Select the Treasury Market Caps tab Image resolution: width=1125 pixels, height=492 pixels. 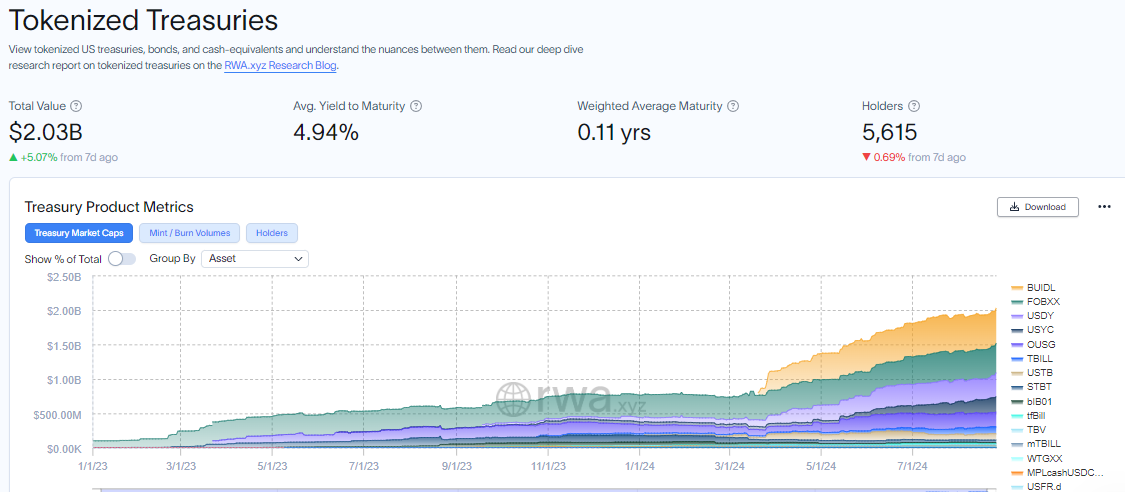pos(79,233)
